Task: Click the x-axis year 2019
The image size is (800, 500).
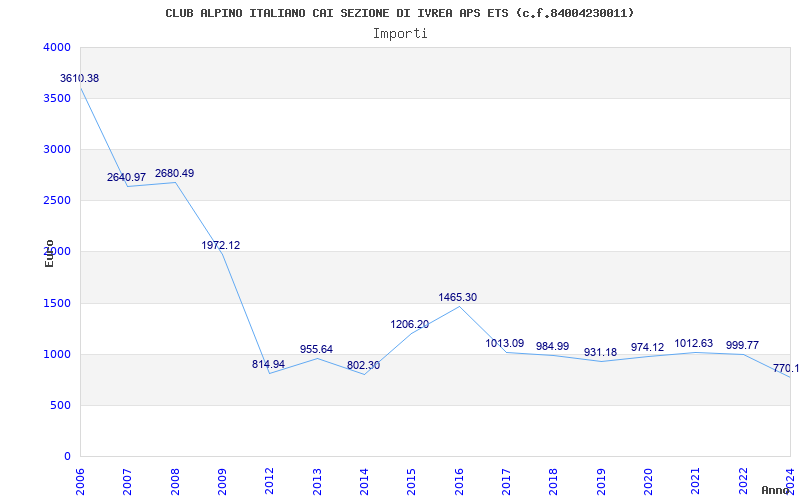Action: (601, 481)
